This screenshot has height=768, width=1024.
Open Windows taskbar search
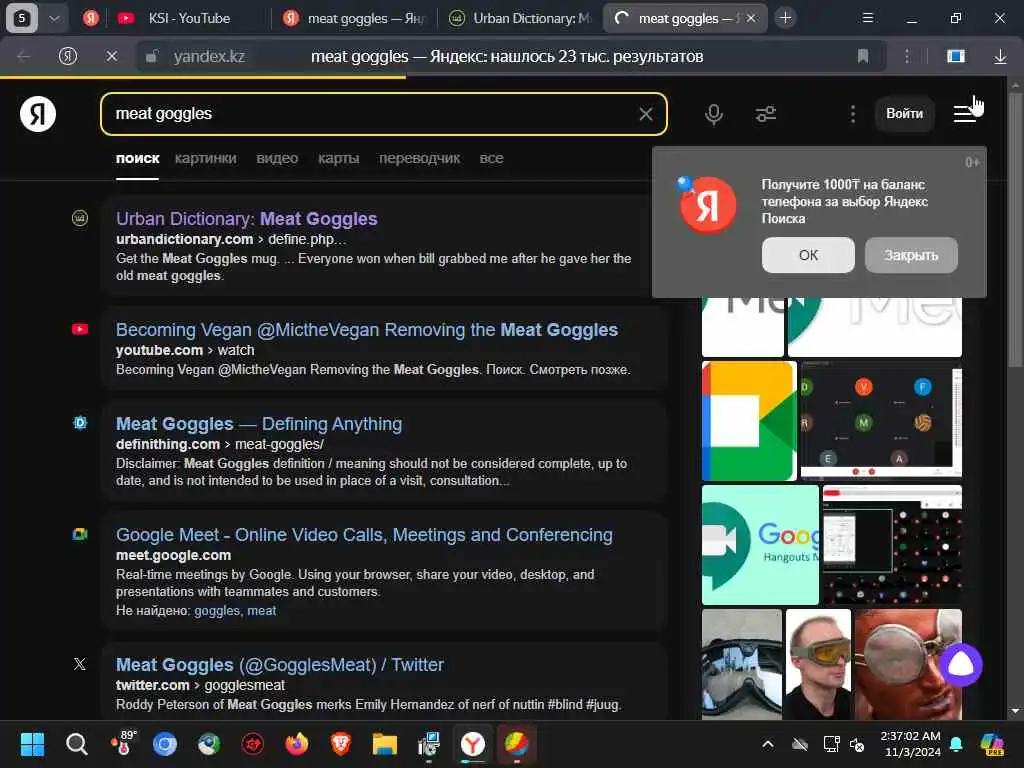tap(76, 744)
